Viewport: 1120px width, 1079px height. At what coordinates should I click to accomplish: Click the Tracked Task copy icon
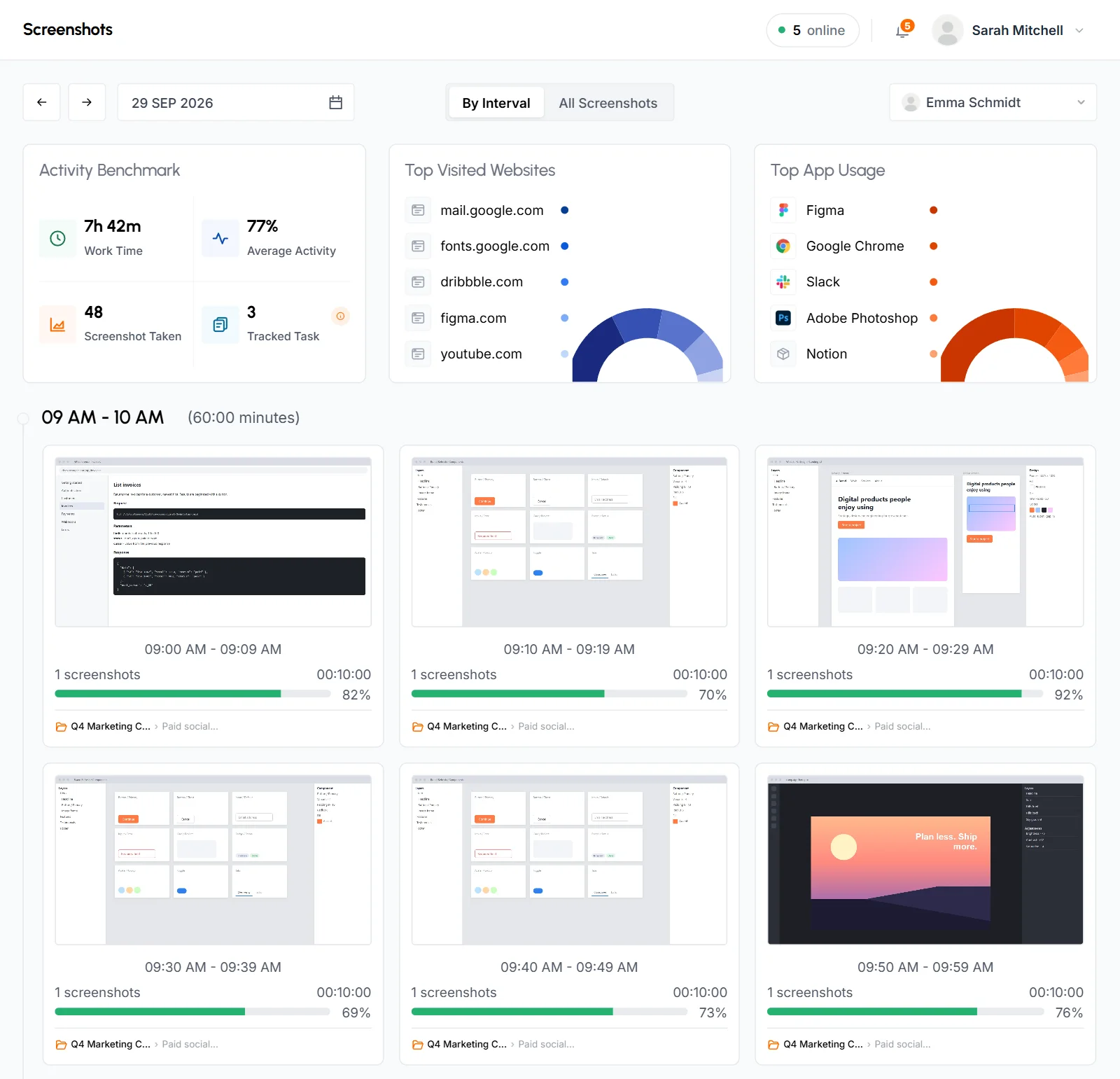coord(220,325)
